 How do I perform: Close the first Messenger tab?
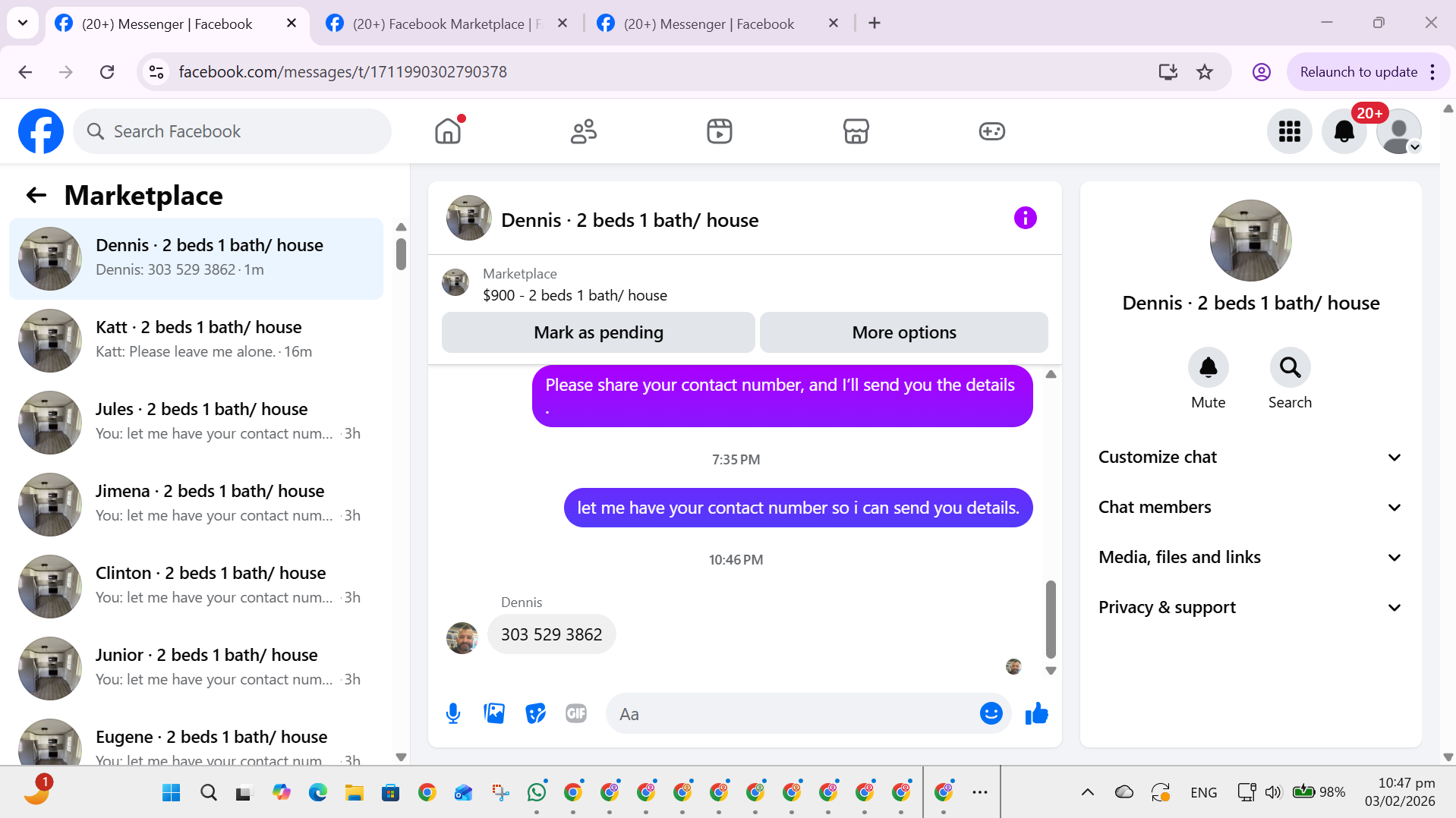click(292, 24)
